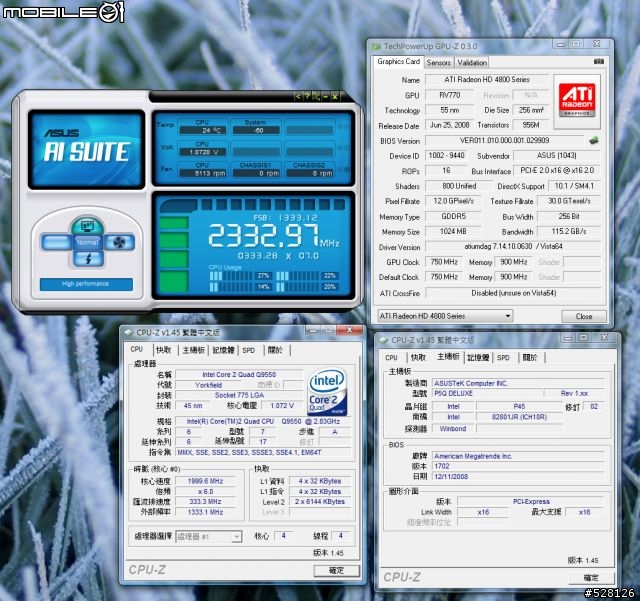Select the CPU tab in left CPU-Z window
This screenshot has width=640, height=601.
point(137,349)
